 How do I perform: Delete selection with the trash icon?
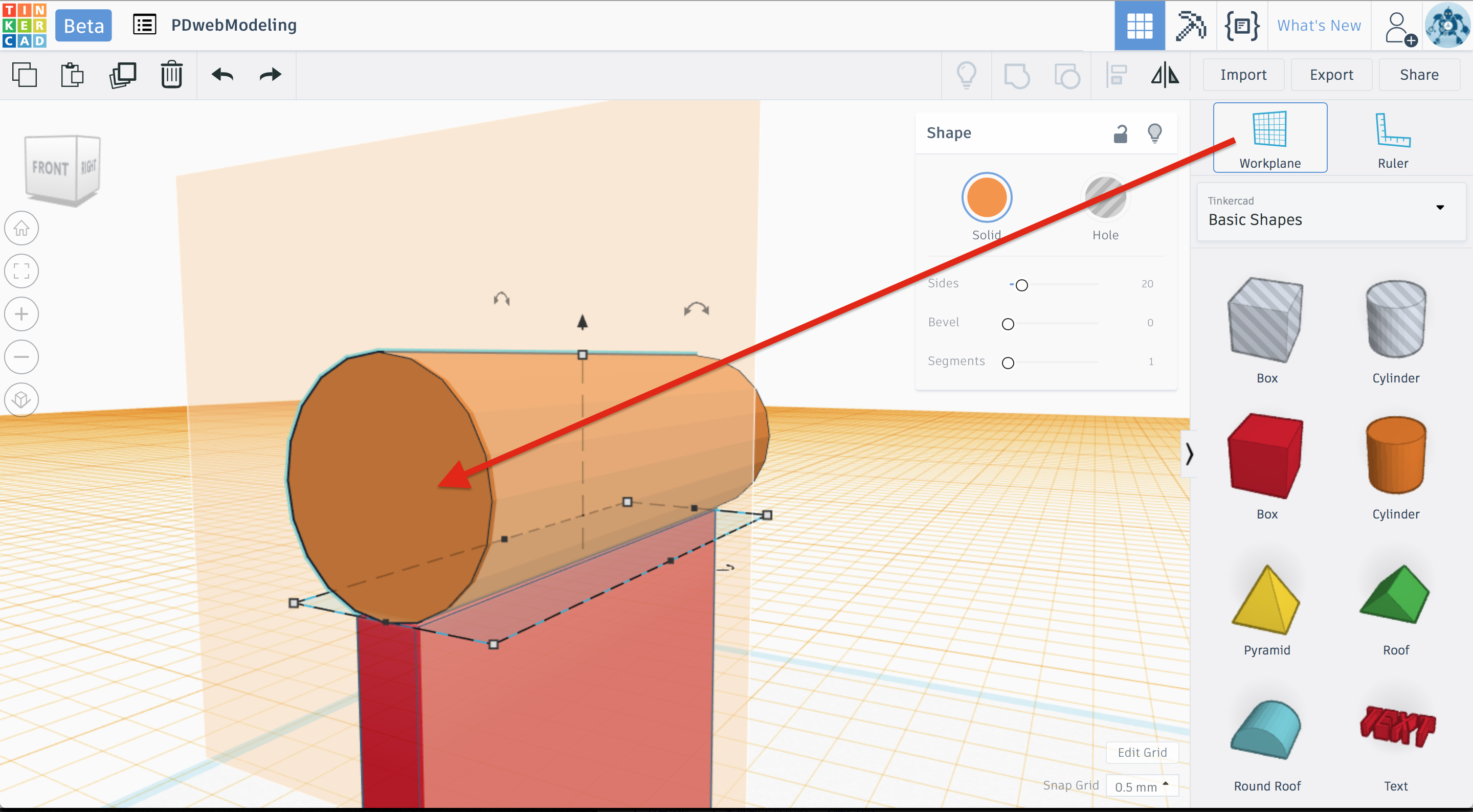coord(171,75)
